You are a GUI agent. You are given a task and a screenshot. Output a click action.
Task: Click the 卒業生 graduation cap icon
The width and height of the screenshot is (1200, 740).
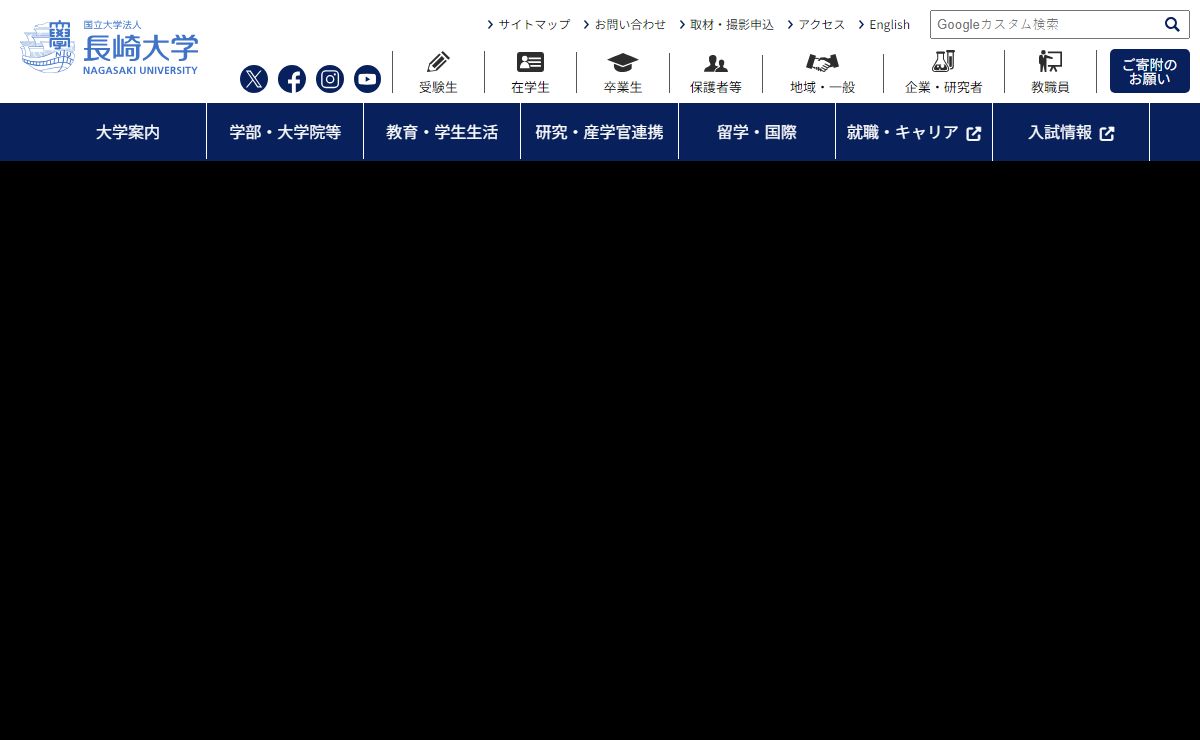(x=623, y=63)
